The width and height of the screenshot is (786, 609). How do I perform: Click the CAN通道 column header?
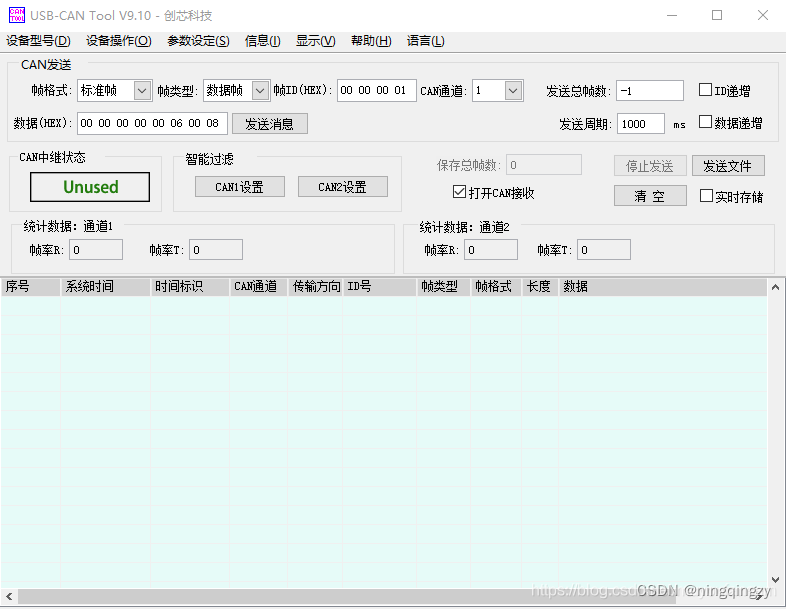coord(259,287)
